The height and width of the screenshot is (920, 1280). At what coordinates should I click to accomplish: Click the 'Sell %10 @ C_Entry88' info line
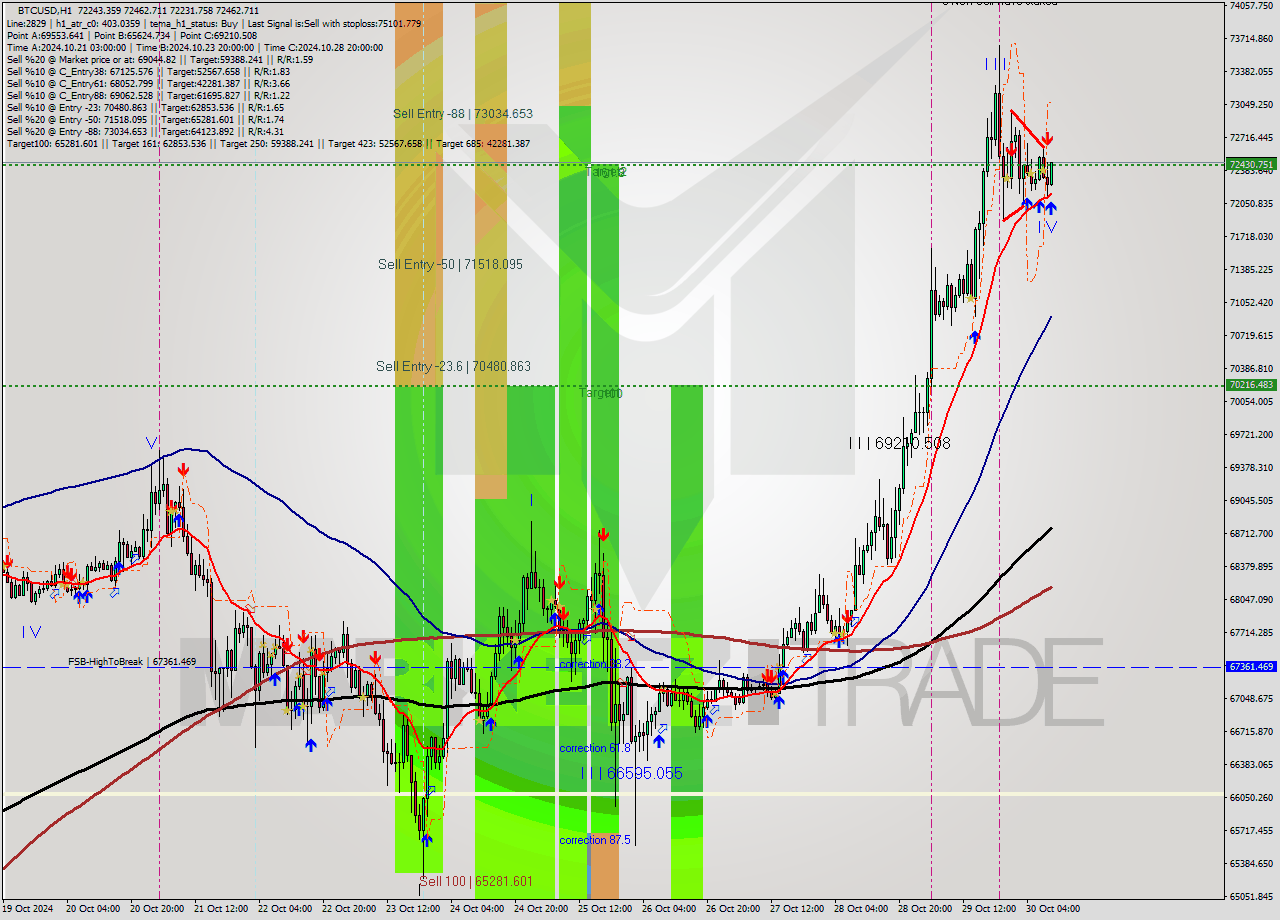(x=148, y=95)
